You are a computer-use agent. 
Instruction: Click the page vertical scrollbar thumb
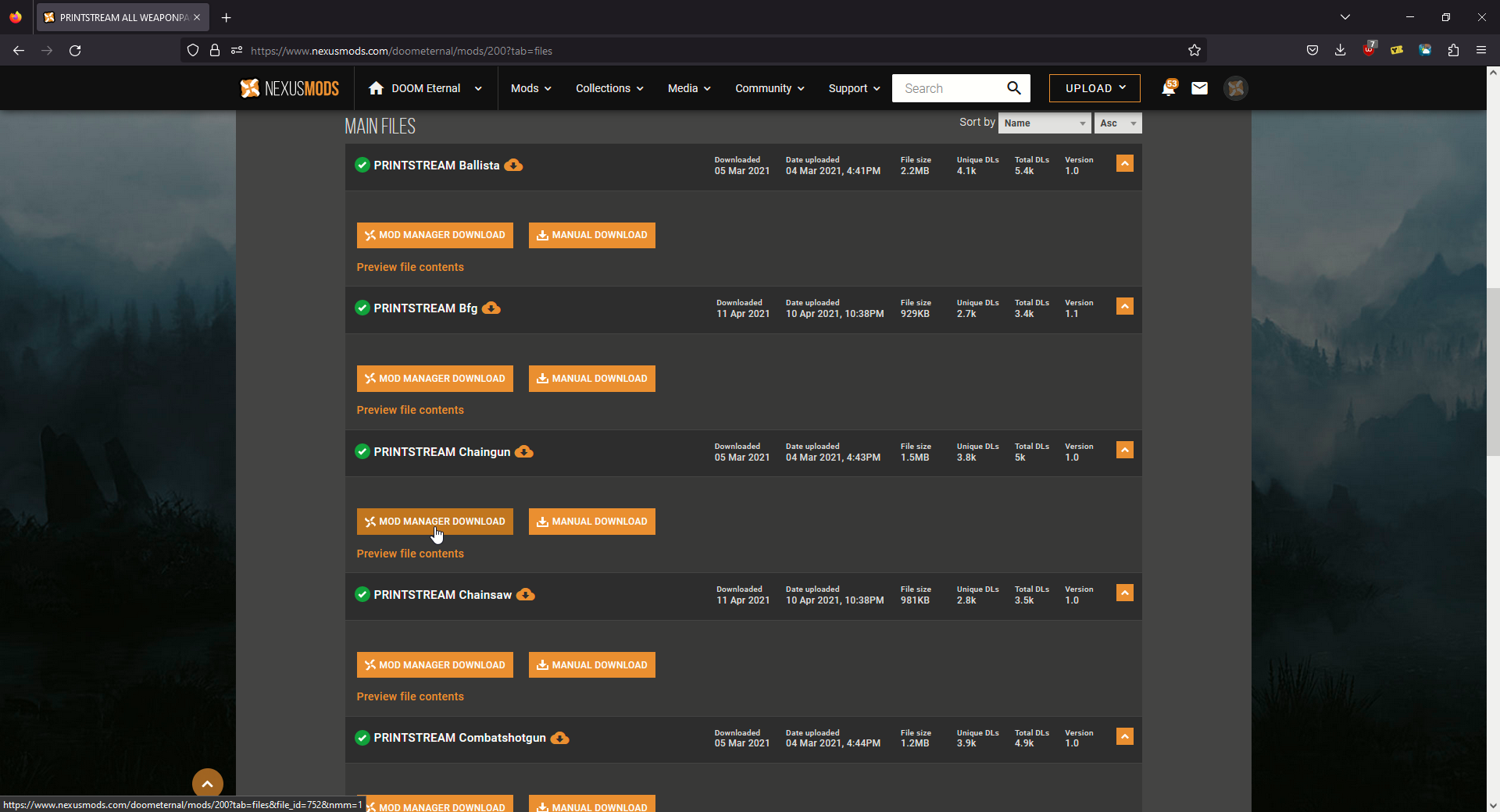point(1493,372)
